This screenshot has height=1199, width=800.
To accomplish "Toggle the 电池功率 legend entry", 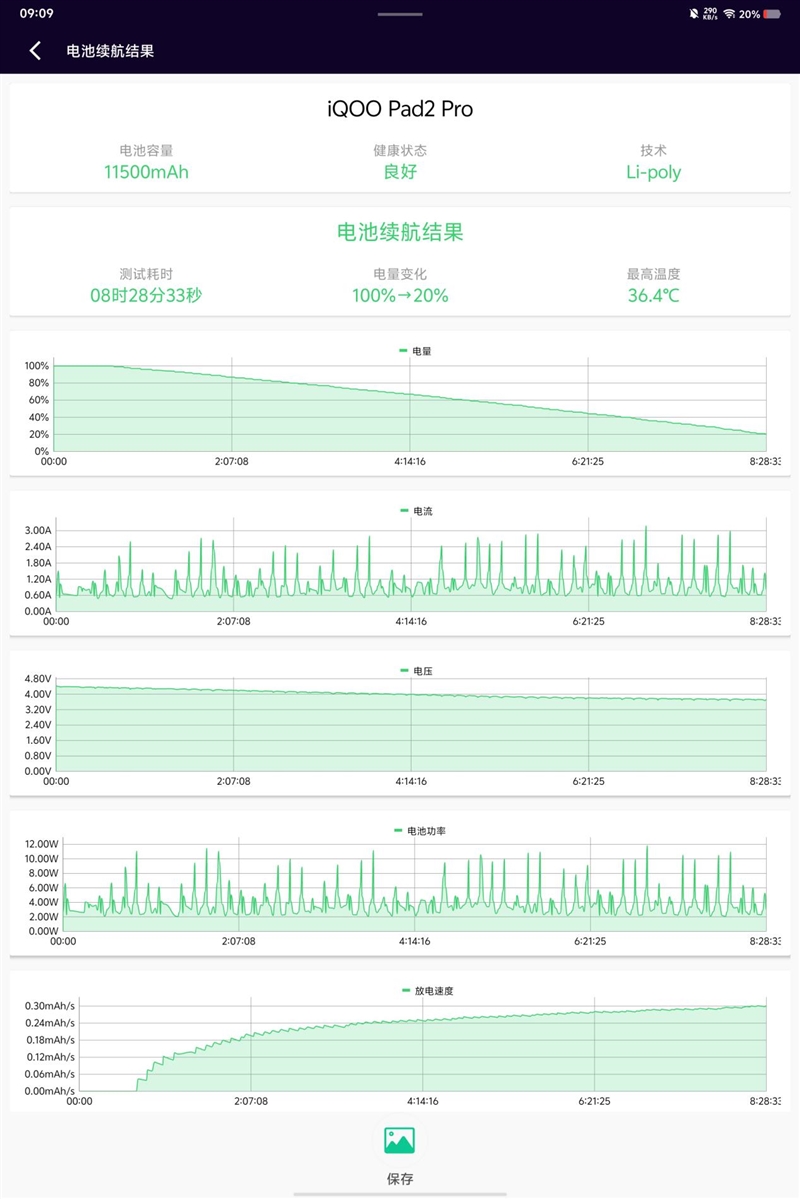I will coord(420,830).
